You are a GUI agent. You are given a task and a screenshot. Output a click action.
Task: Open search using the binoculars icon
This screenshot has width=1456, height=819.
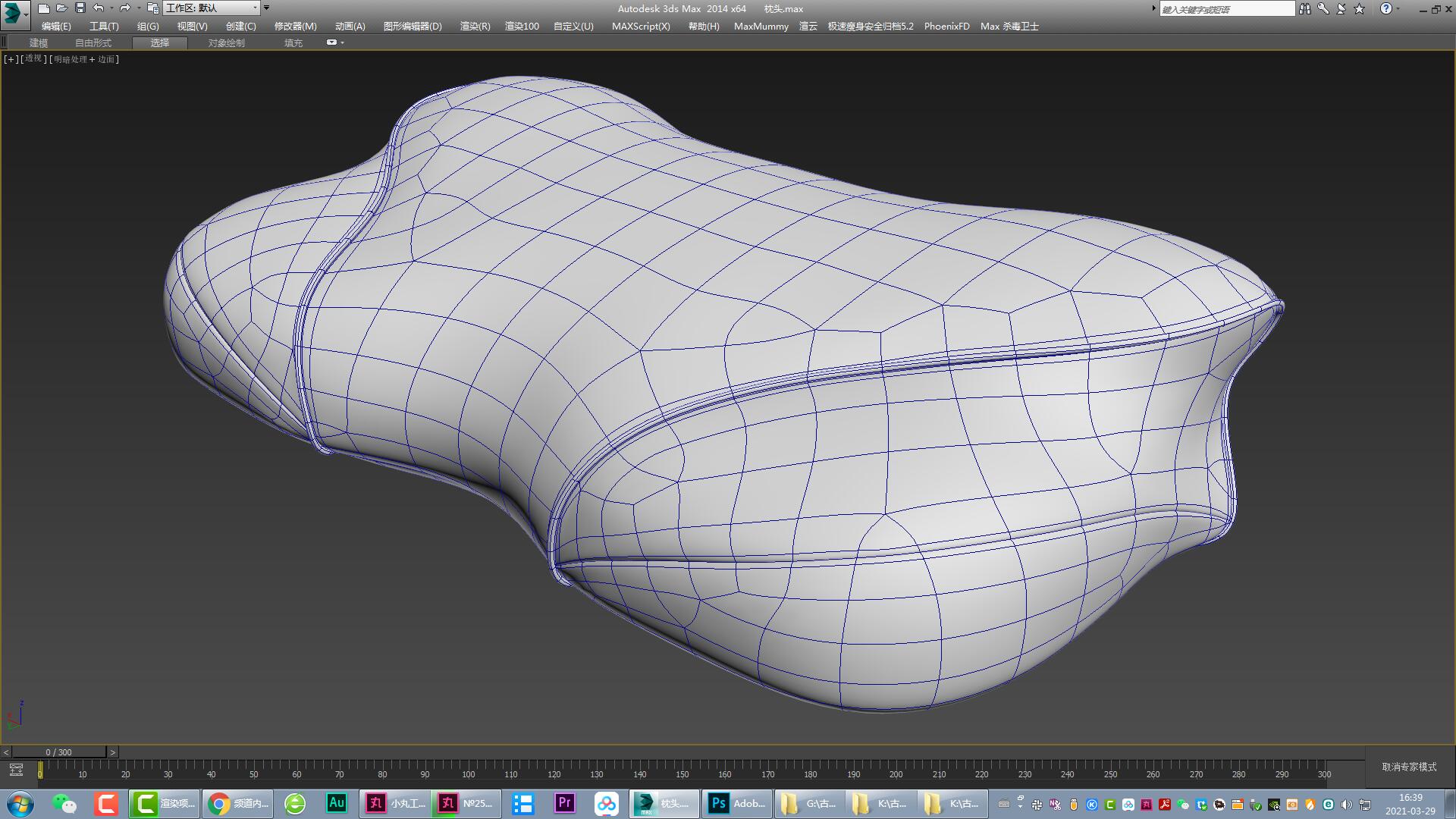1305,8
